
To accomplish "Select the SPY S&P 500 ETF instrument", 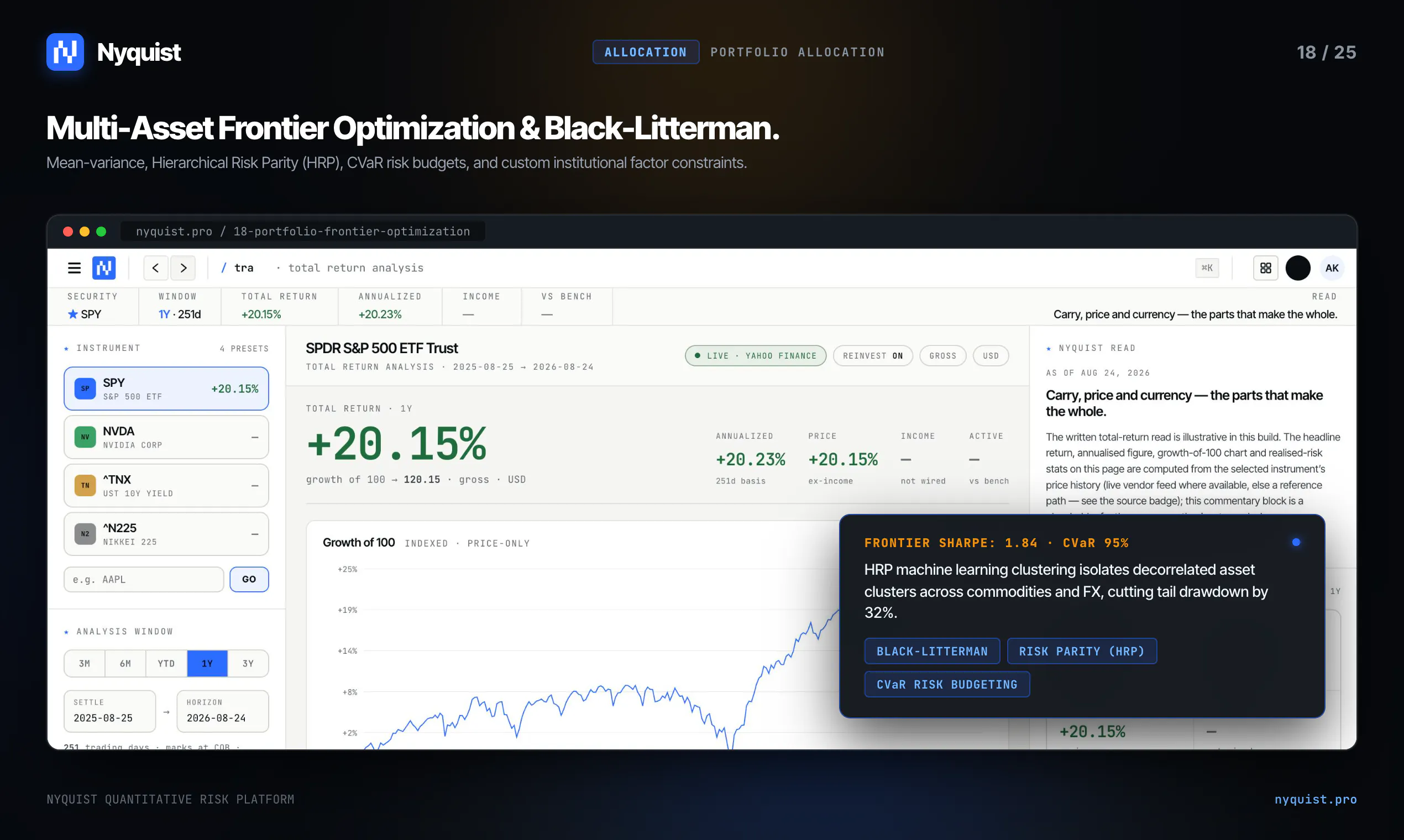I will [166, 389].
